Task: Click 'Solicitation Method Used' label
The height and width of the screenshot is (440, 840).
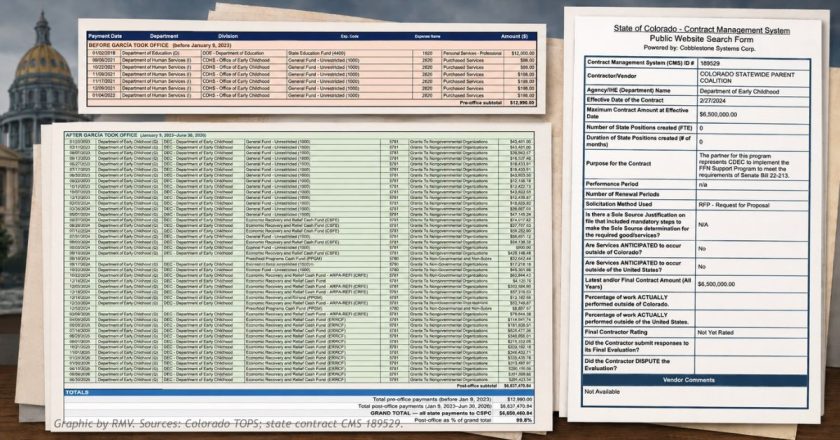Action: (x=619, y=204)
